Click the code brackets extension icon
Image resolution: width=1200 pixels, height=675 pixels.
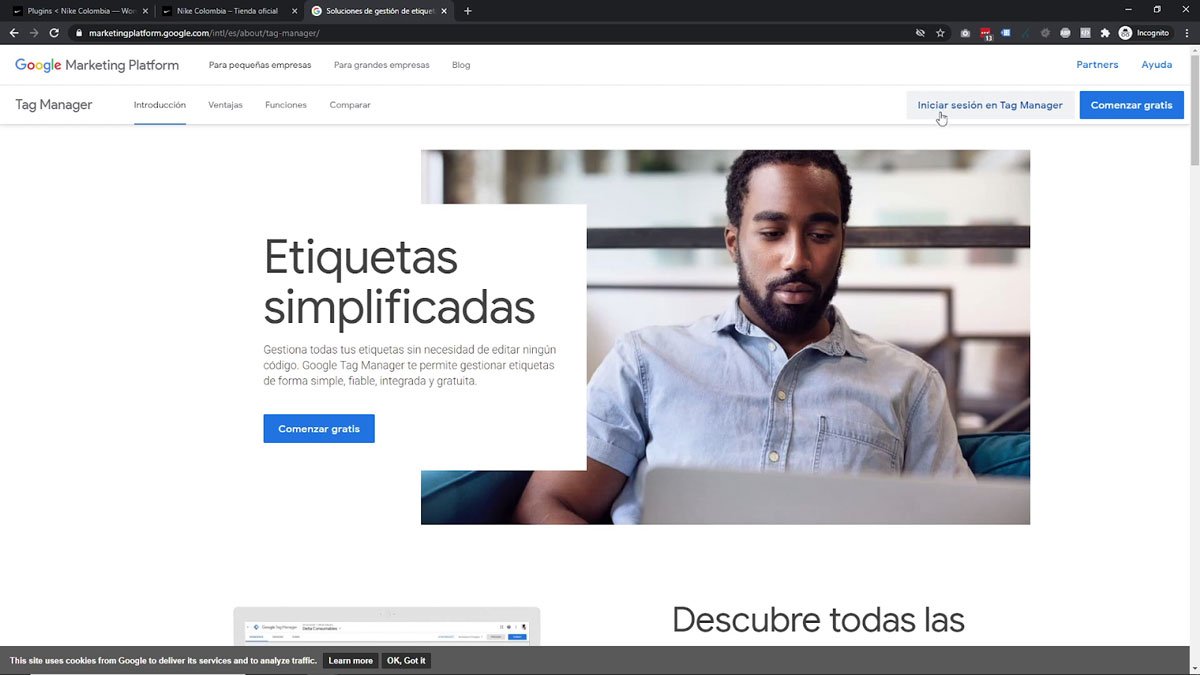pyautogui.click(x=1085, y=33)
